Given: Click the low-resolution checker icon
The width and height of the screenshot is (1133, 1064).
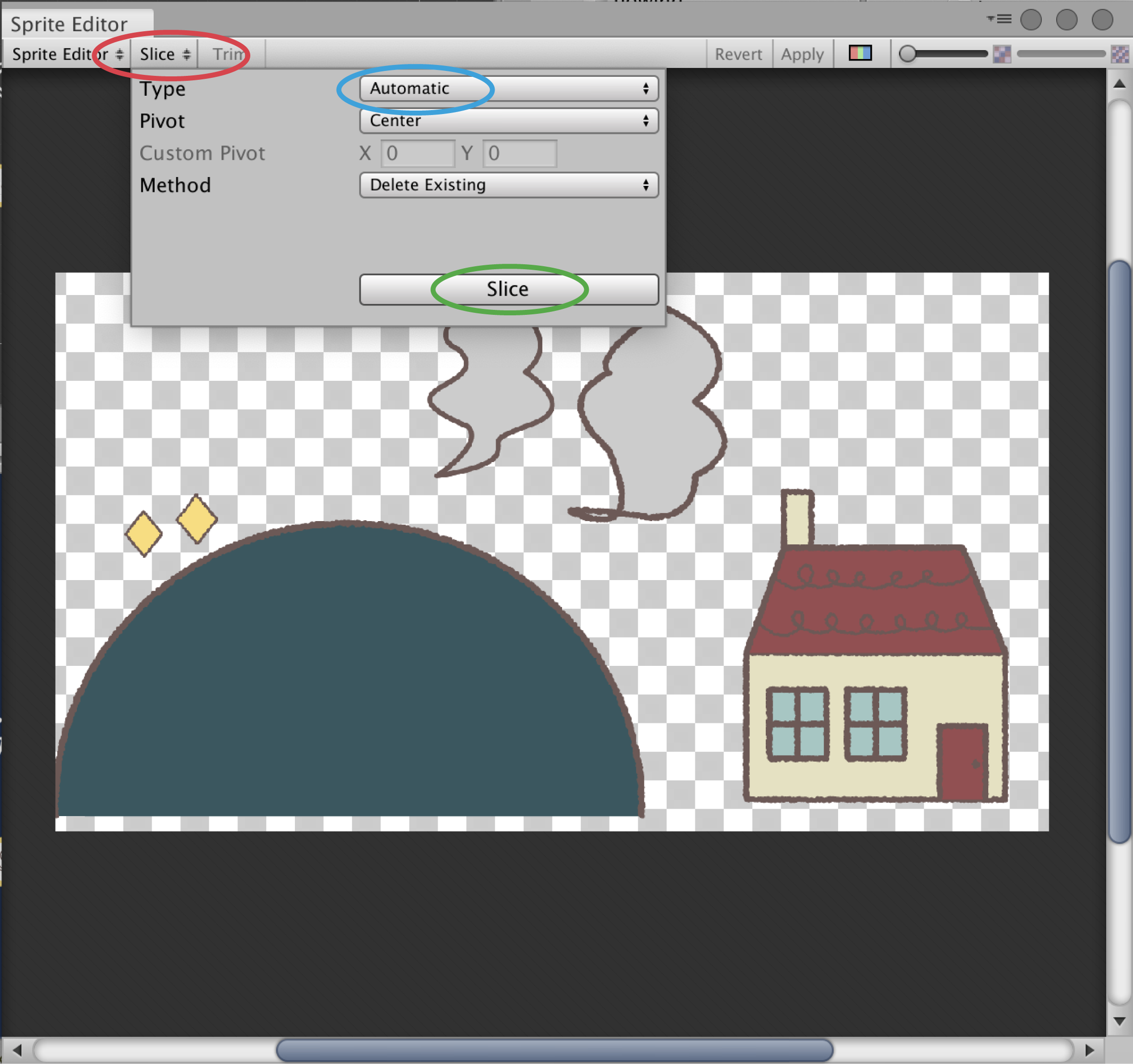Looking at the screenshot, I should [1001, 54].
